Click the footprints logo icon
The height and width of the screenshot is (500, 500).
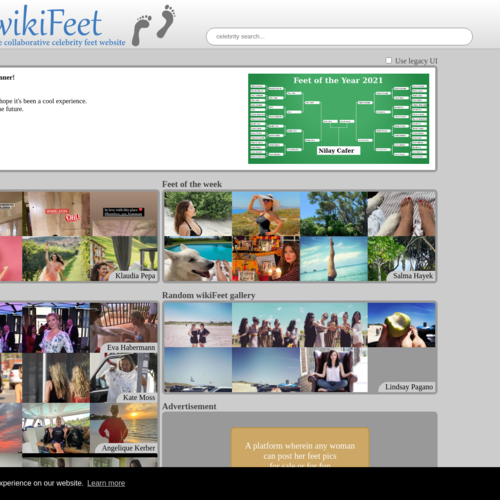pyautogui.click(x=154, y=25)
